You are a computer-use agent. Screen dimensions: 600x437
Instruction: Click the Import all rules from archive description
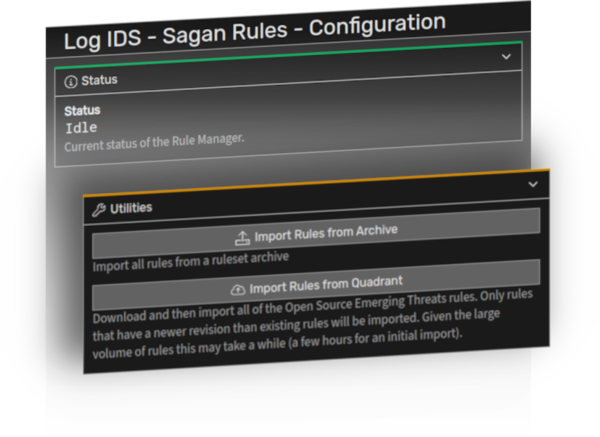click(x=183, y=263)
